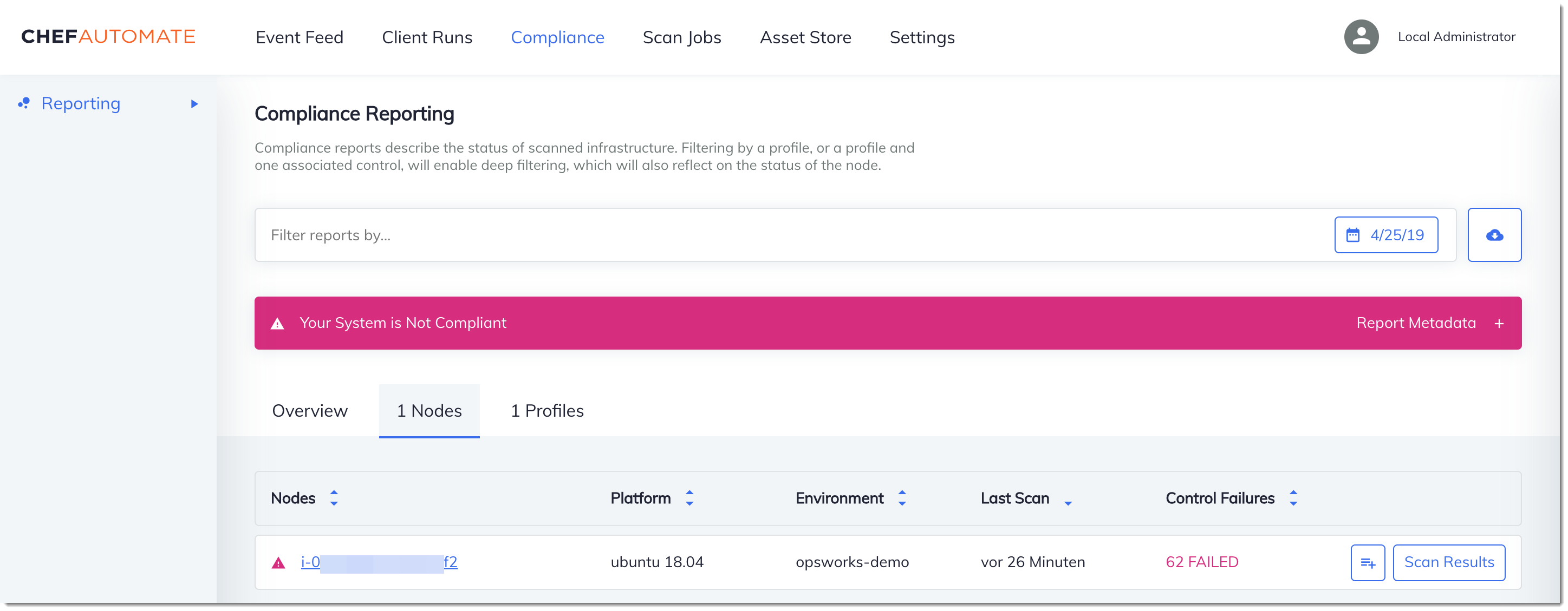Open the Compliance navigation menu item
Viewport: 1568px width, 611px height.
pos(557,37)
